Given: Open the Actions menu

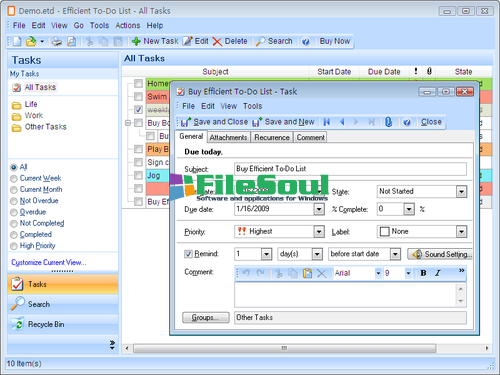Looking at the screenshot, I should tap(128, 26).
